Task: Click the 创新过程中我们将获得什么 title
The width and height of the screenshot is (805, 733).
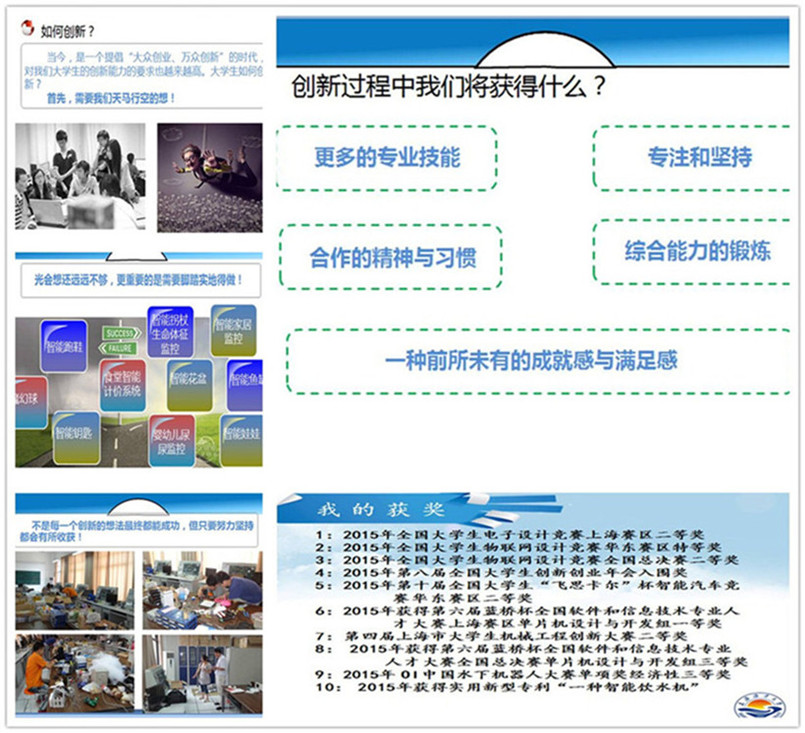Action: tap(448, 87)
